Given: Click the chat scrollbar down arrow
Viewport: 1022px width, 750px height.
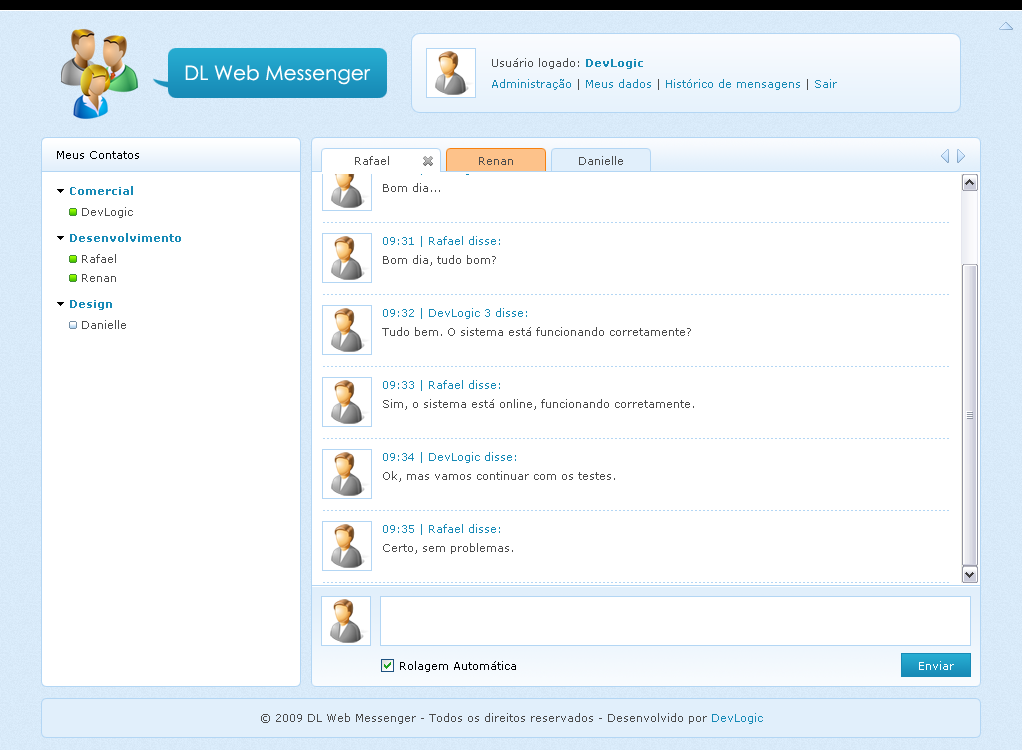Looking at the screenshot, I should [x=970, y=575].
